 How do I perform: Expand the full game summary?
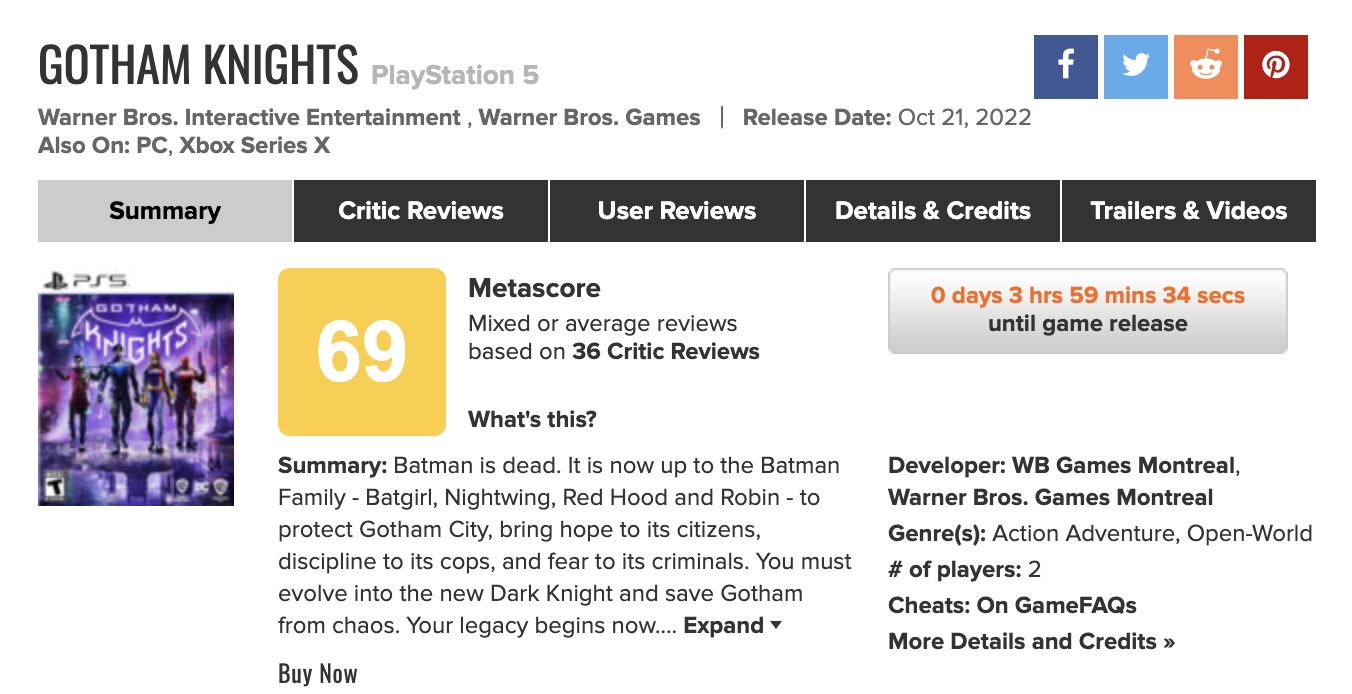[732, 626]
